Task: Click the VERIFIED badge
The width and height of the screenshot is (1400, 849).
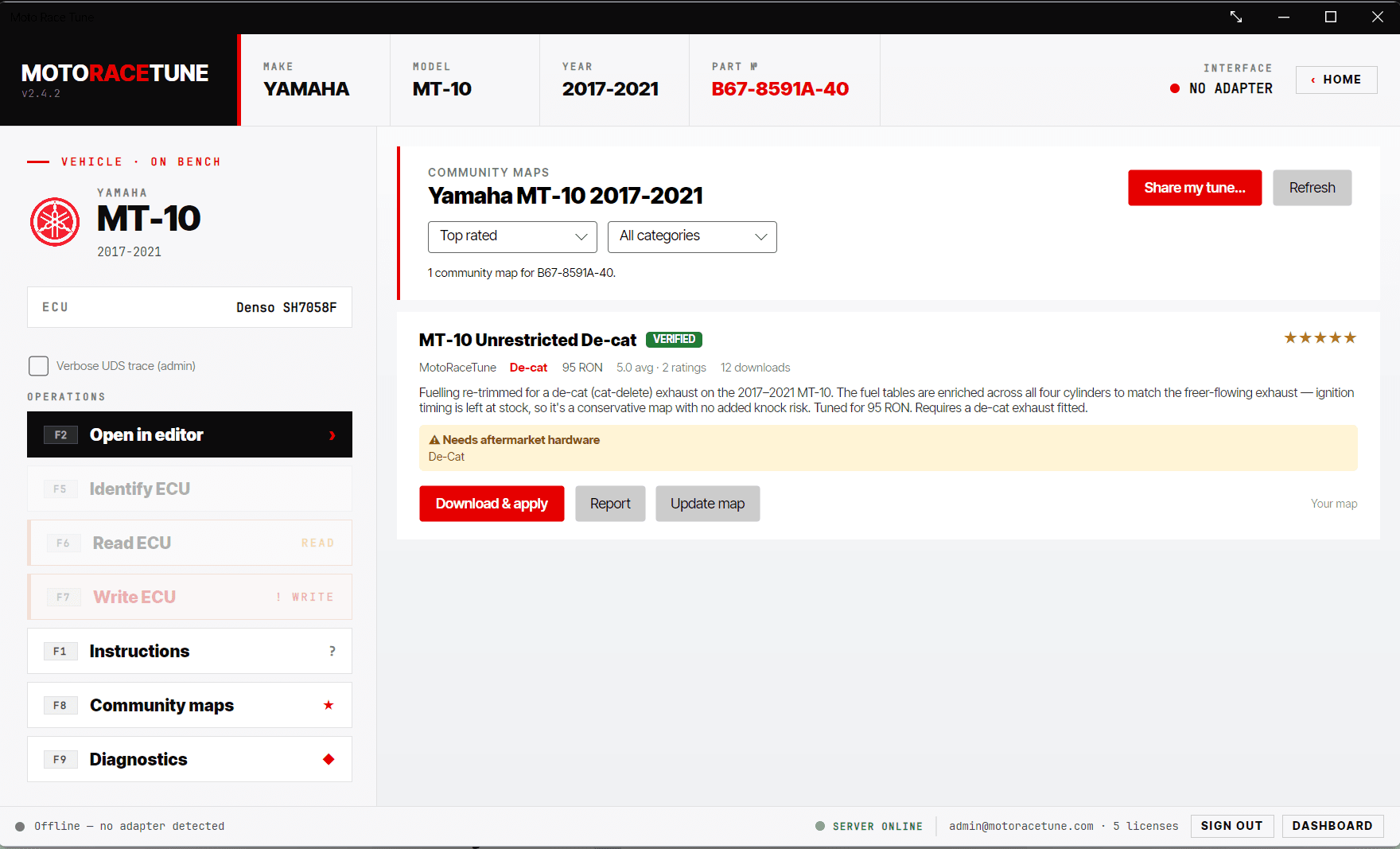Action: (674, 340)
